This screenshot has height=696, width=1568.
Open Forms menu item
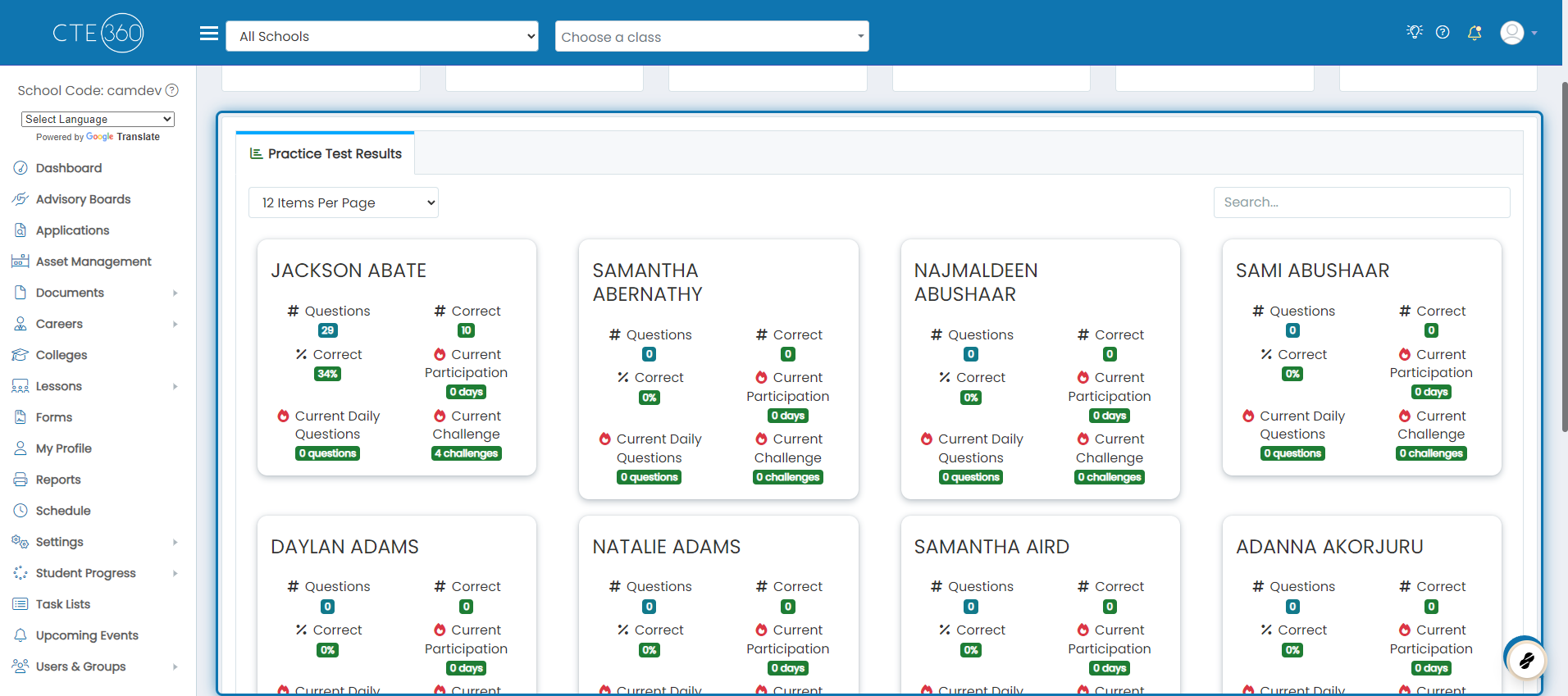[x=54, y=417]
